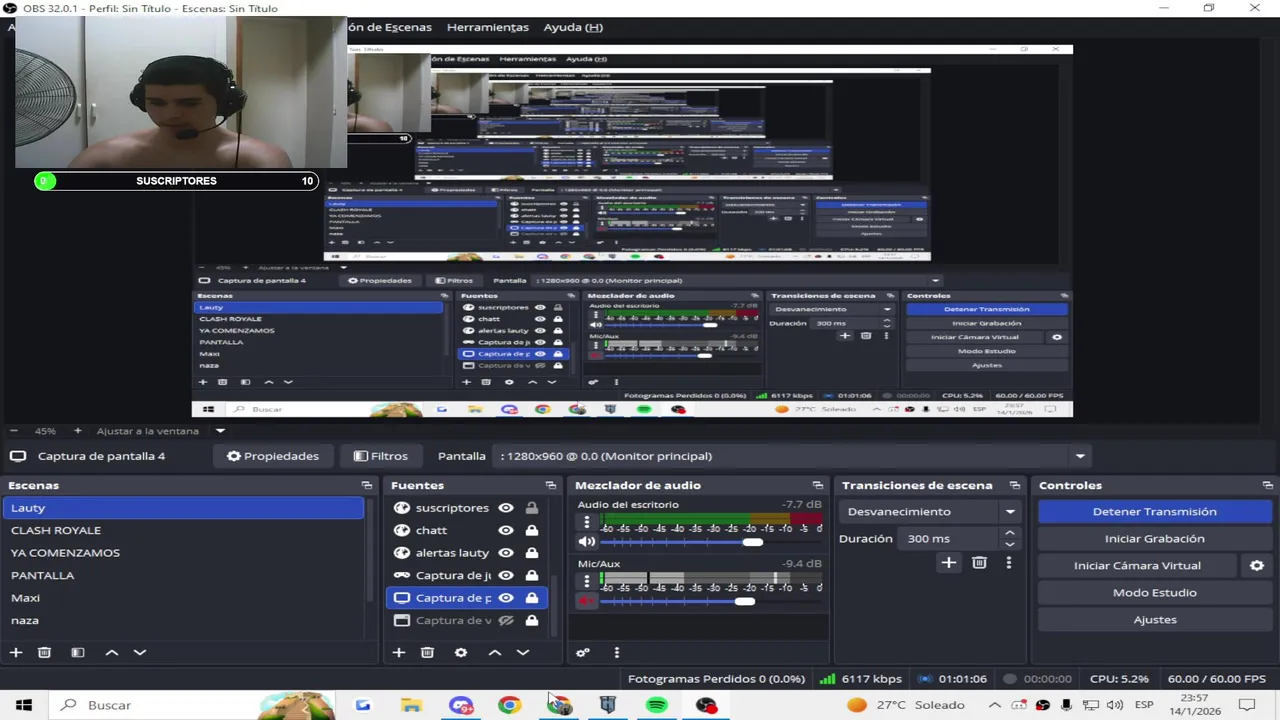The width and height of the screenshot is (1280, 720).
Task: Select the PANTALLA scene
Action: click(184, 575)
